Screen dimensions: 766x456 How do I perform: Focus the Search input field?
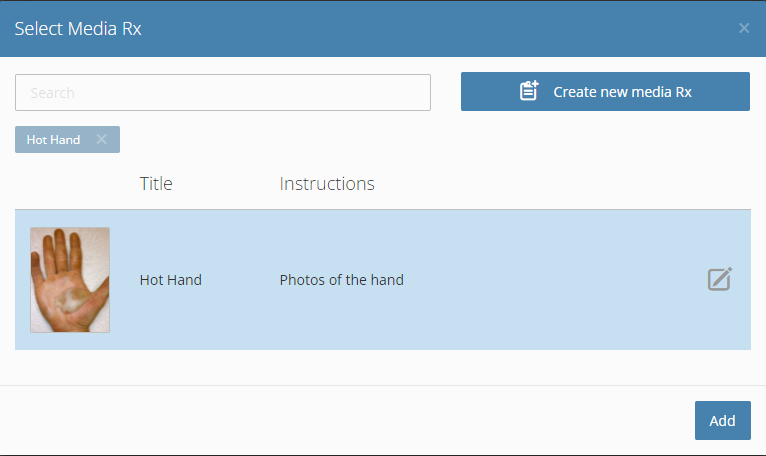223,92
